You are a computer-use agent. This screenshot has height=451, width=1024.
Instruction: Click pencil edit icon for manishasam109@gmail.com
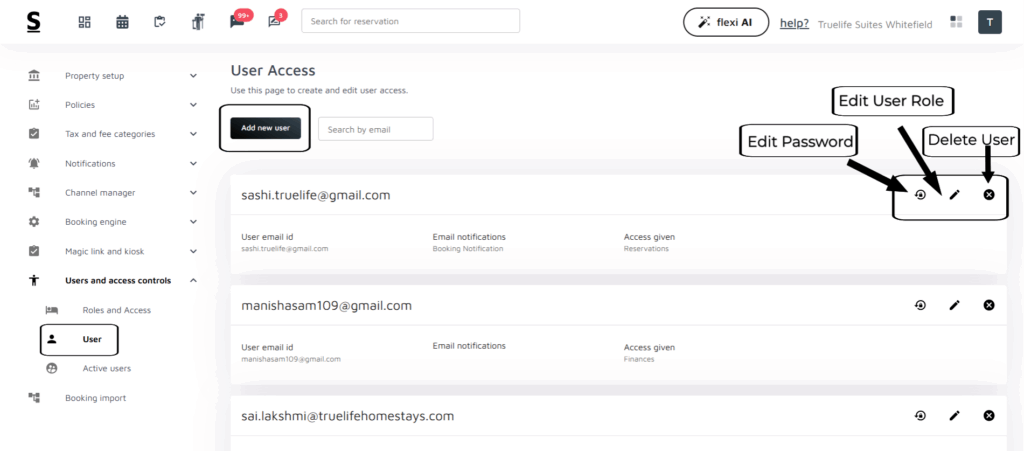click(x=954, y=305)
